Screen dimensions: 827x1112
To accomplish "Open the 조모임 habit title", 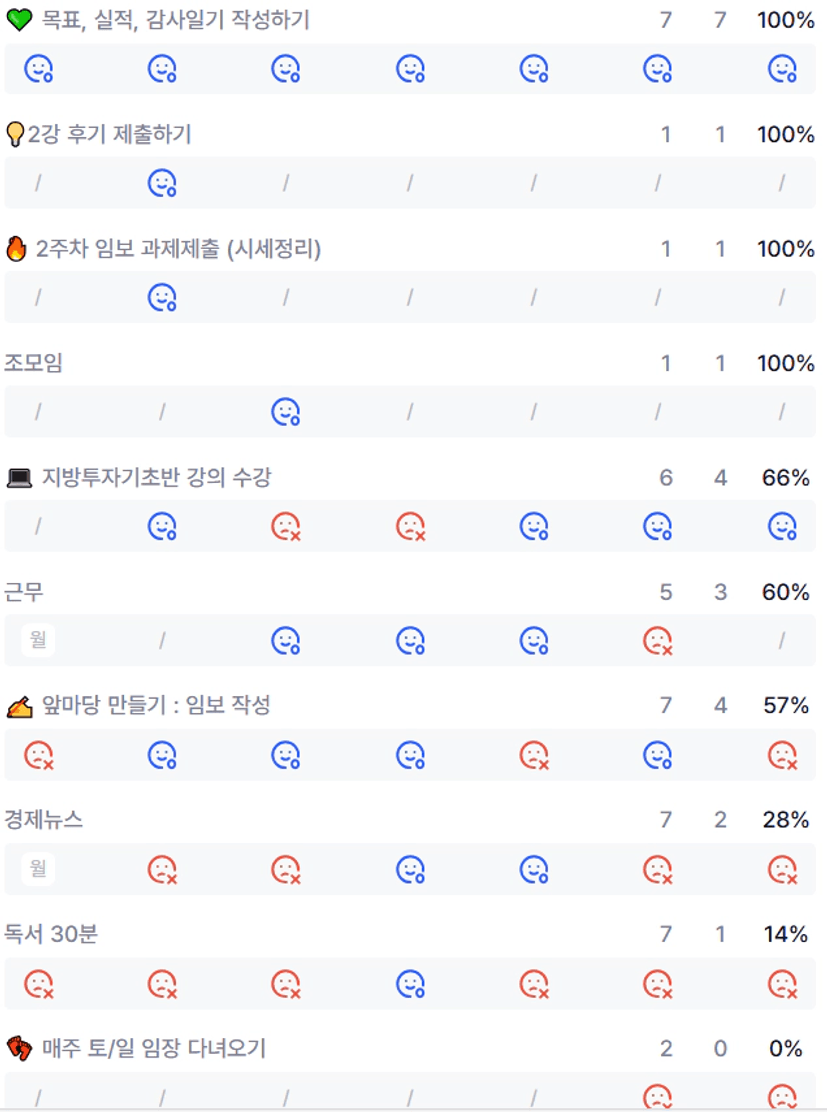I will pyautogui.click(x=33, y=364).
